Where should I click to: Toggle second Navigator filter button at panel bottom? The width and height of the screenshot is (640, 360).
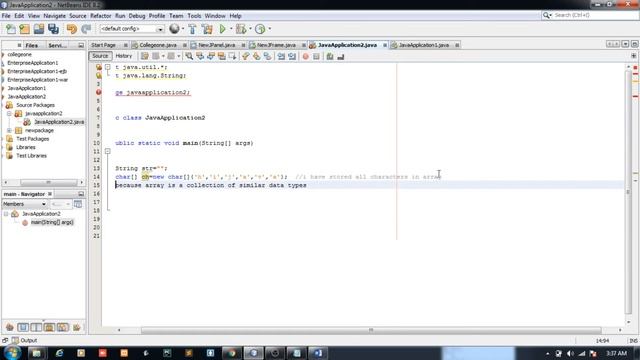click(x=23, y=327)
